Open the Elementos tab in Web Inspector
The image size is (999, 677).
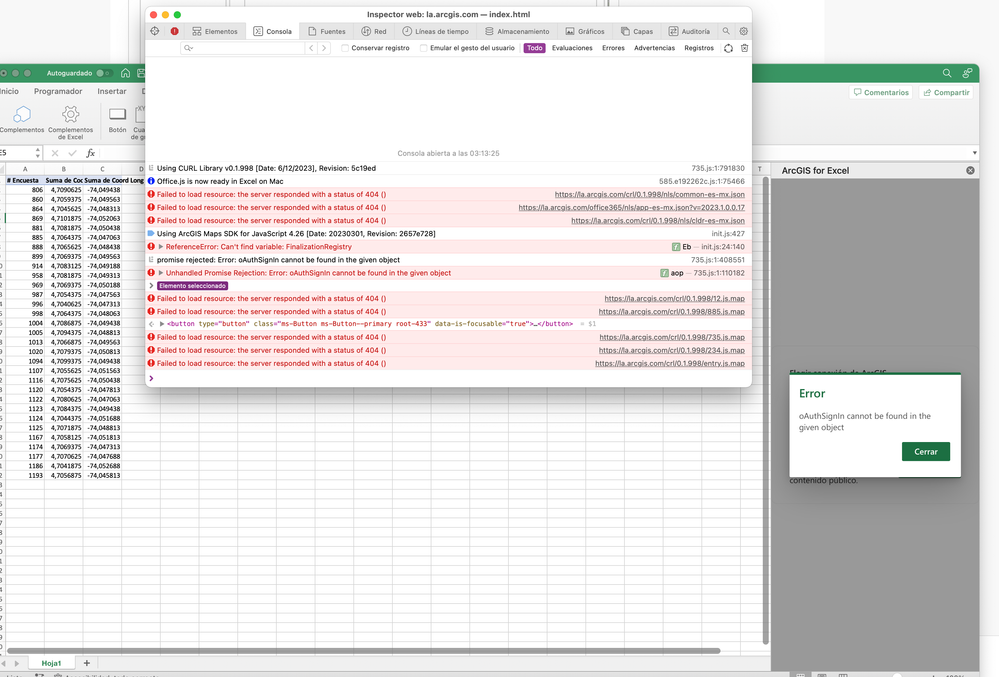click(x=215, y=31)
